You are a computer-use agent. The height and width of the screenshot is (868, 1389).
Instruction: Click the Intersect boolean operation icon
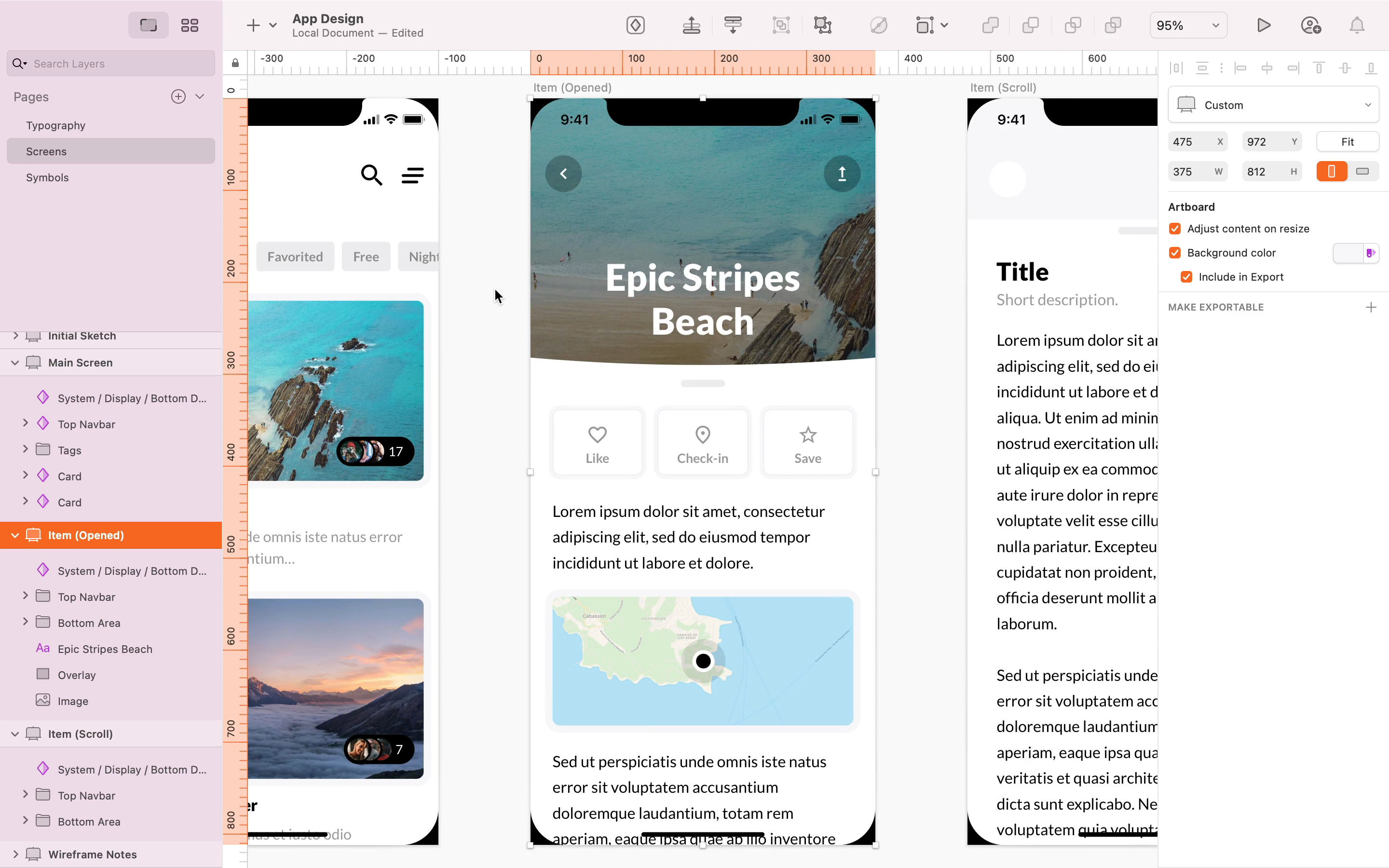(1072, 25)
